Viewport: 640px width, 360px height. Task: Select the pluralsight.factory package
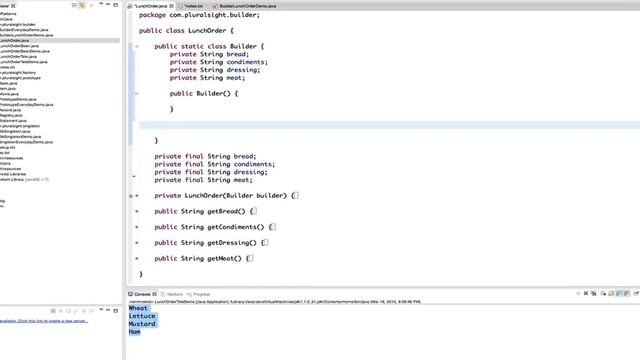pos(18,73)
